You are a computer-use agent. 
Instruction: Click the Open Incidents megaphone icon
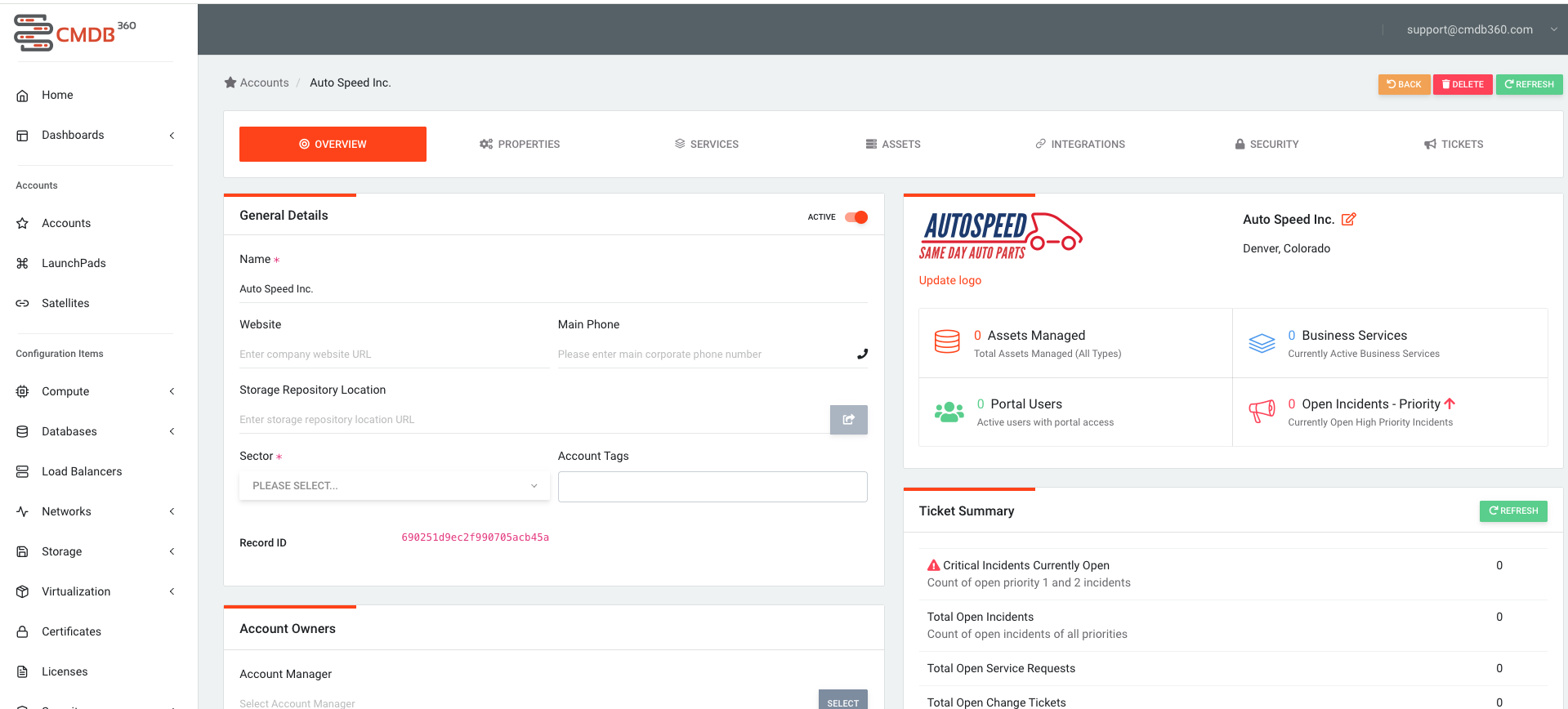[1262, 411]
